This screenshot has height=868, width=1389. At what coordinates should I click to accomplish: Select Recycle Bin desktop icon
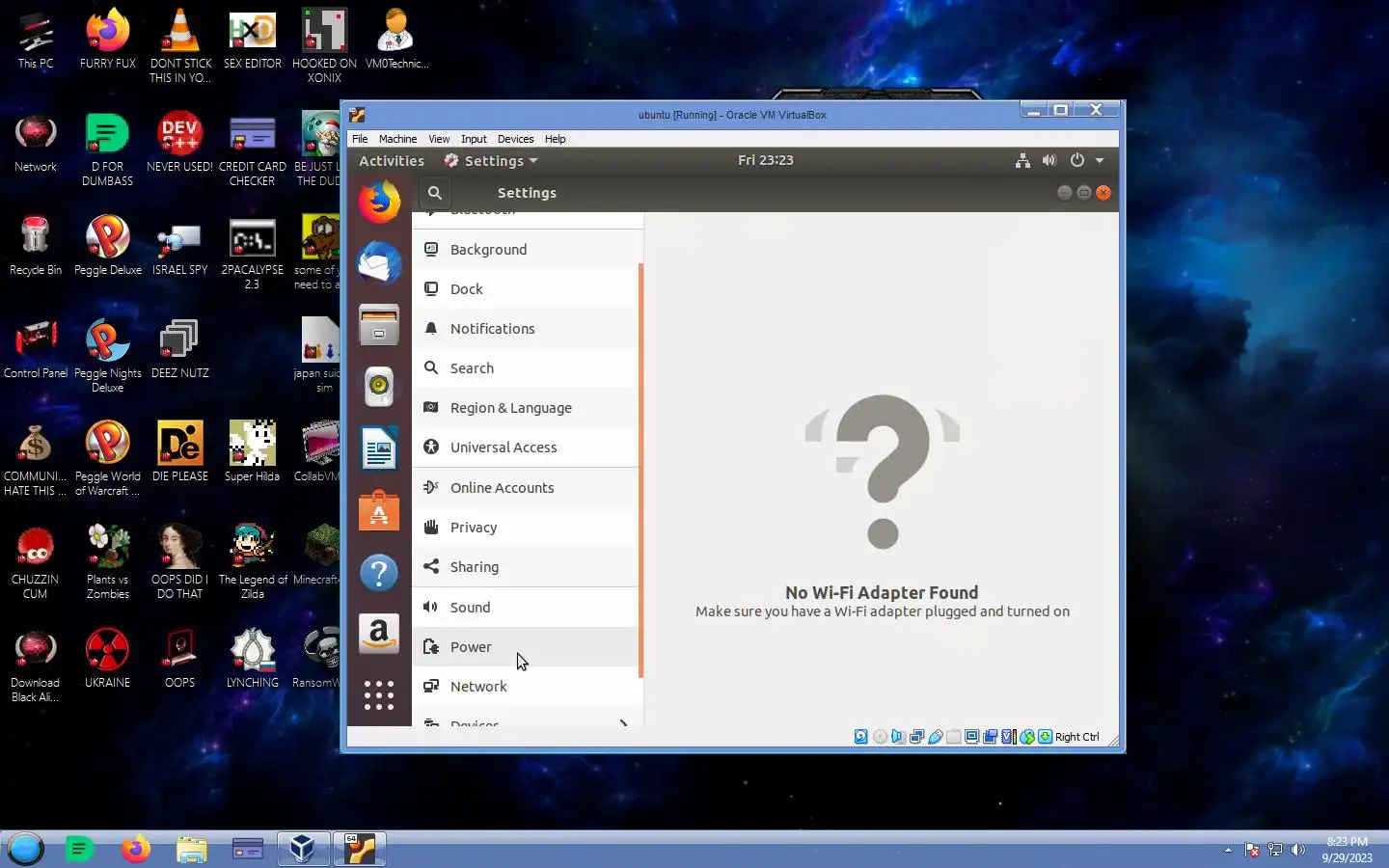(36, 247)
